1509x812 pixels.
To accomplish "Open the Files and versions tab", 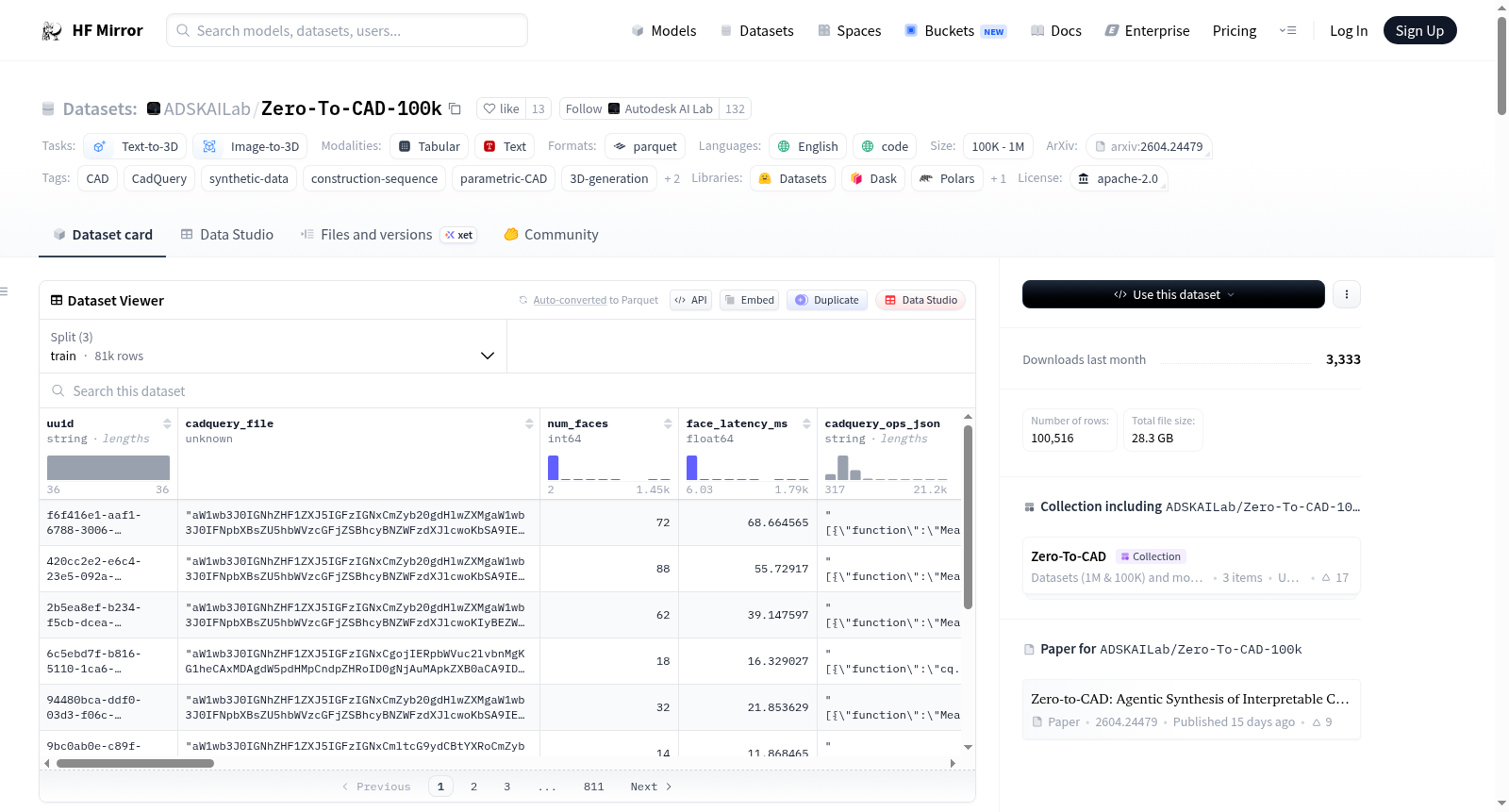I will (389, 235).
